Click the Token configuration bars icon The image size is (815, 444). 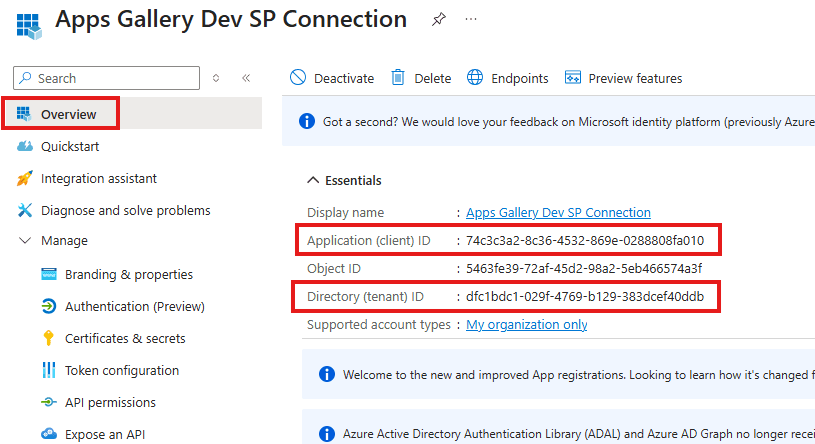[49, 370]
